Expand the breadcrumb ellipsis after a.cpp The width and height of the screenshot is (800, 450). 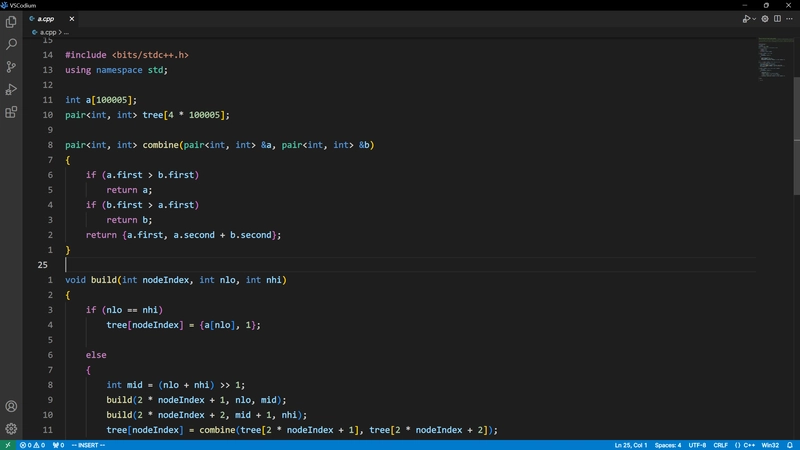click(x=66, y=32)
